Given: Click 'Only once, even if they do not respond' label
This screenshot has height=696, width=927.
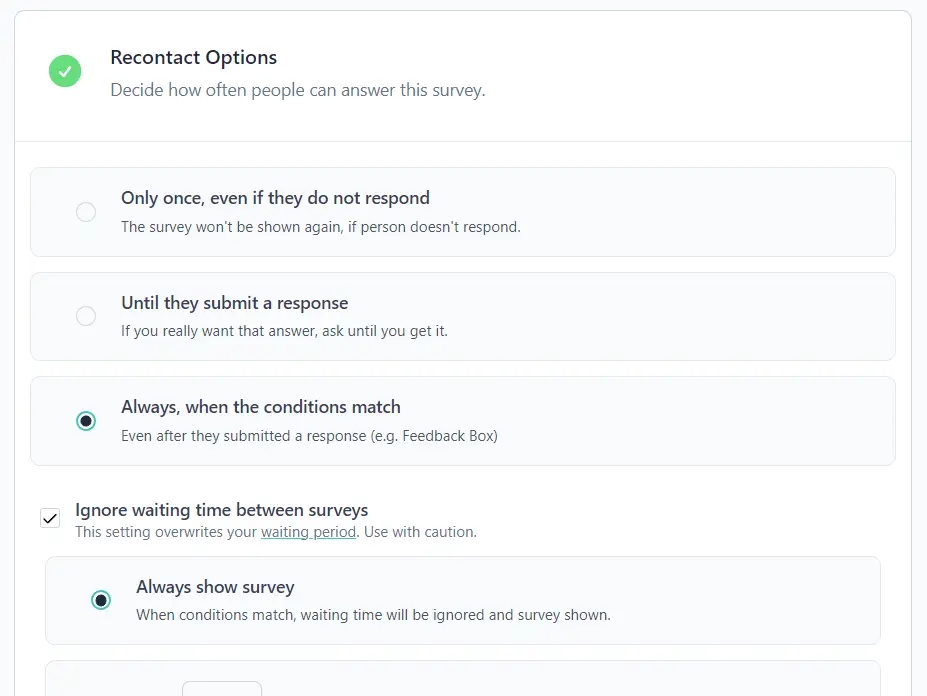Looking at the screenshot, I should pos(275,198).
